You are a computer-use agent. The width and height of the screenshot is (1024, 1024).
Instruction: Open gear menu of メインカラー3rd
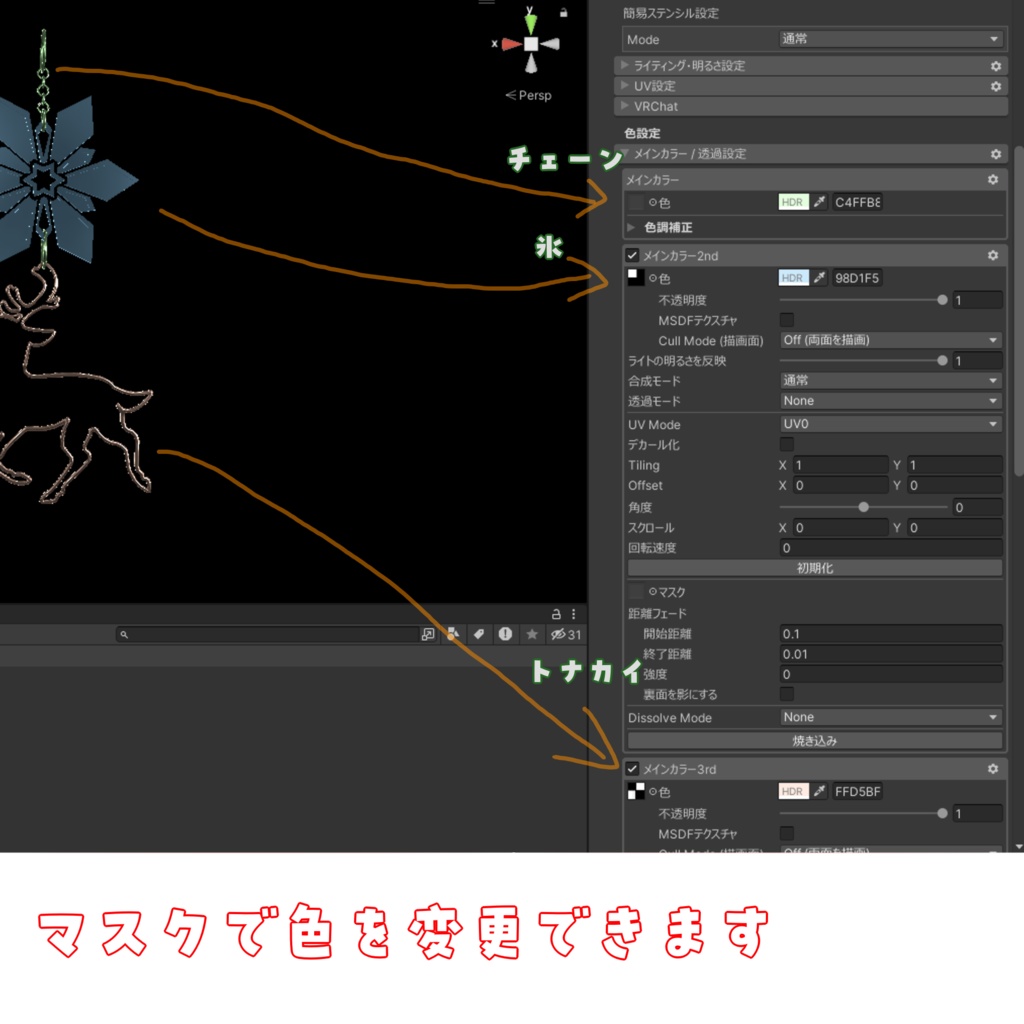tap(993, 769)
